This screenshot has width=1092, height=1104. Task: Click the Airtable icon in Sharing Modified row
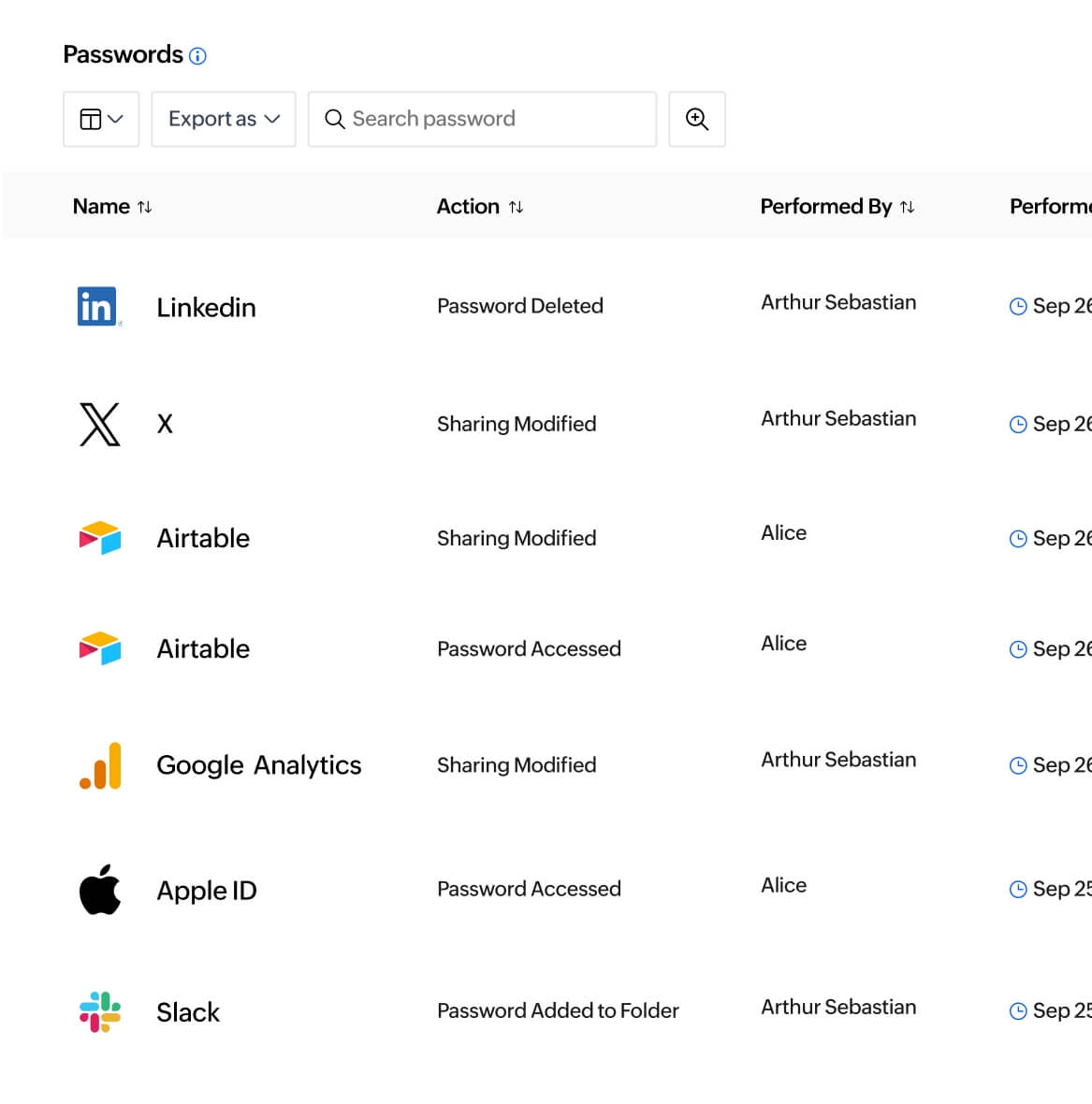pyautogui.click(x=100, y=538)
